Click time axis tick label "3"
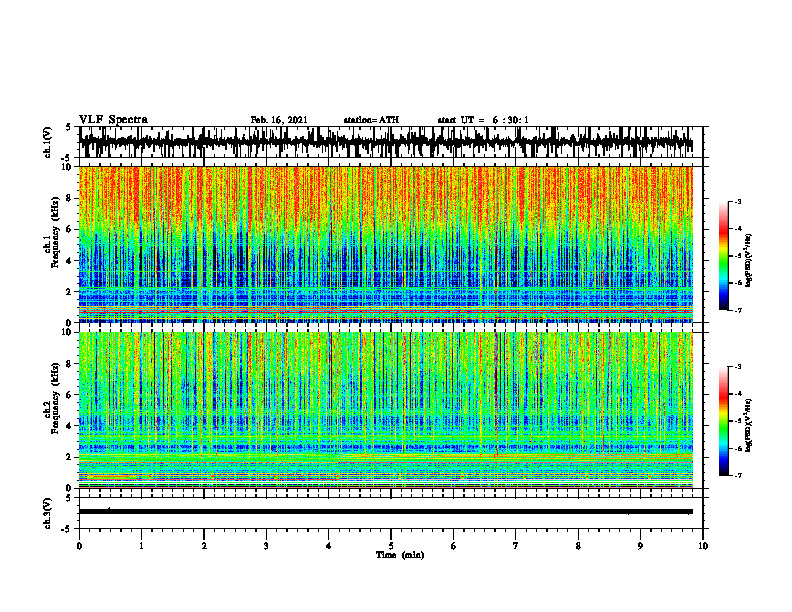Viewport: 792px width, 612px height. pyautogui.click(x=266, y=546)
